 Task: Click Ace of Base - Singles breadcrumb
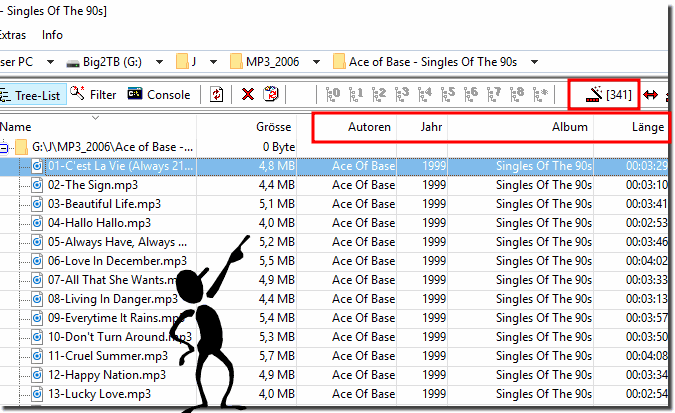[x=425, y=62]
